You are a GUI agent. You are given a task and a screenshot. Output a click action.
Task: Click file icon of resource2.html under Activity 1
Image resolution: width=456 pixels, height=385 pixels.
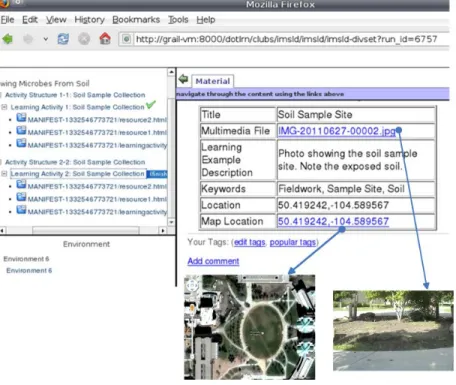pyautogui.click(x=21, y=118)
